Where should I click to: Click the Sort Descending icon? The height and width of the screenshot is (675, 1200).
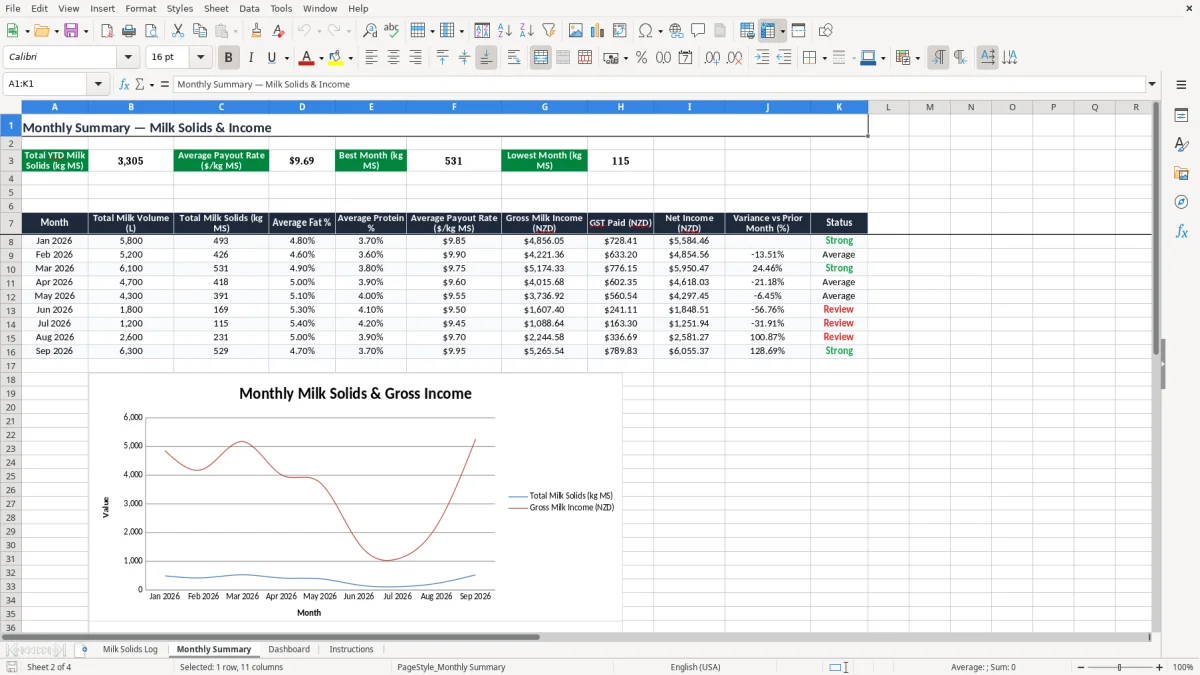click(x=526, y=31)
